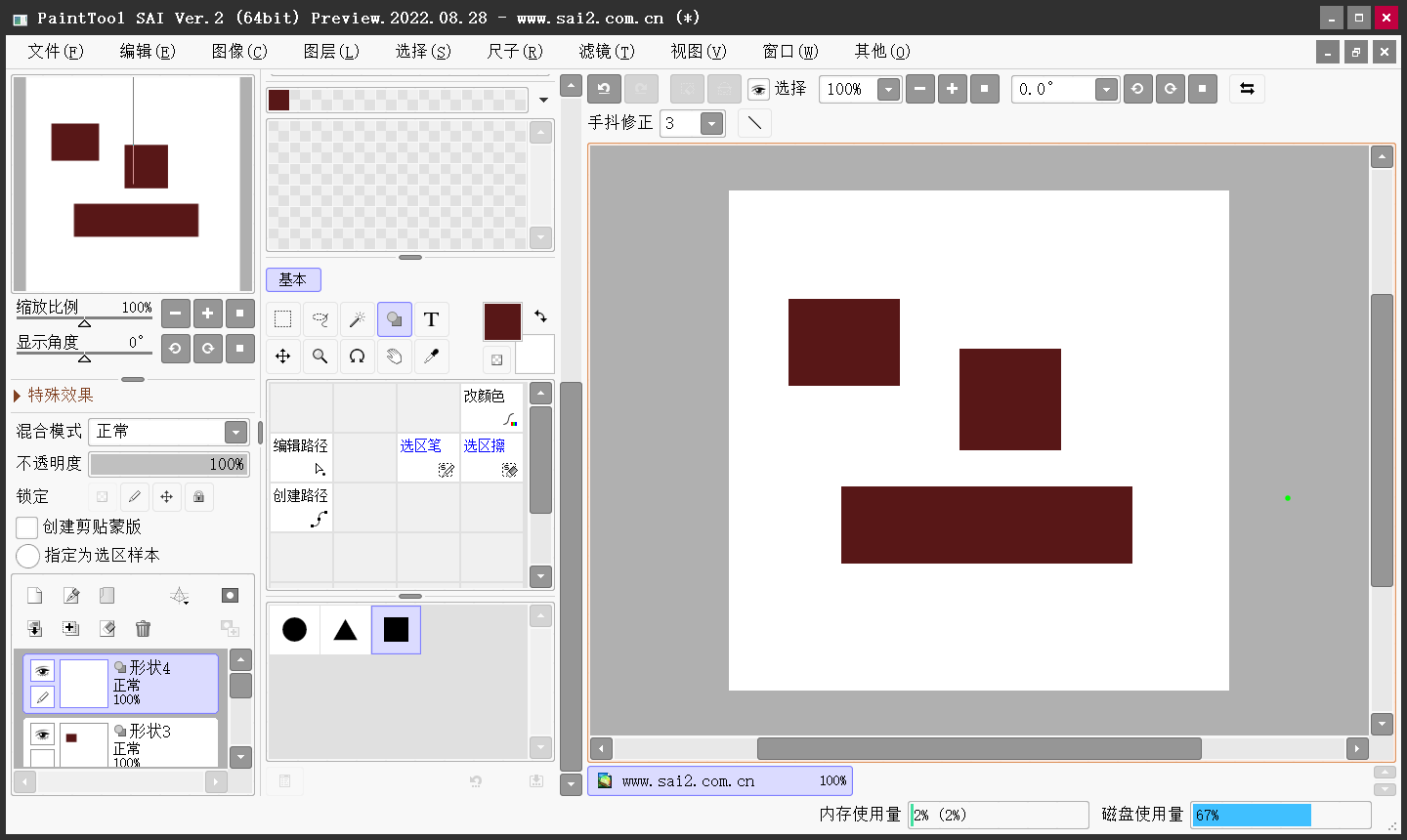Swap foreground and background colors
The height and width of the screenshot is (840, 1407).
tap(540, 316)
